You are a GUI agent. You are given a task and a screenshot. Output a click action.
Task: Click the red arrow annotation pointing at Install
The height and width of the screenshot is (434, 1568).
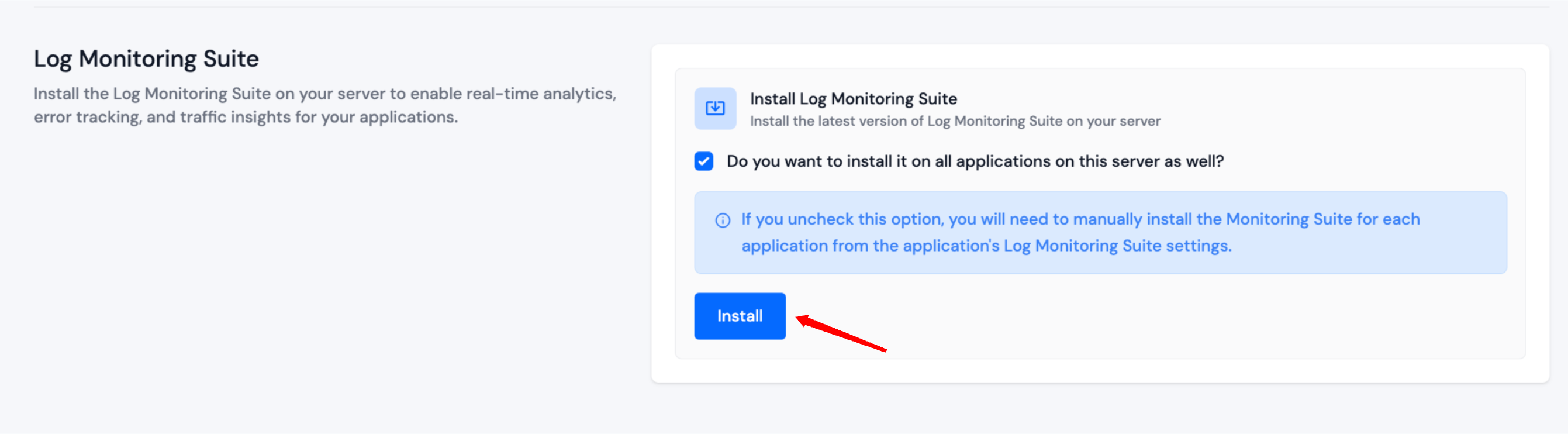846,334
